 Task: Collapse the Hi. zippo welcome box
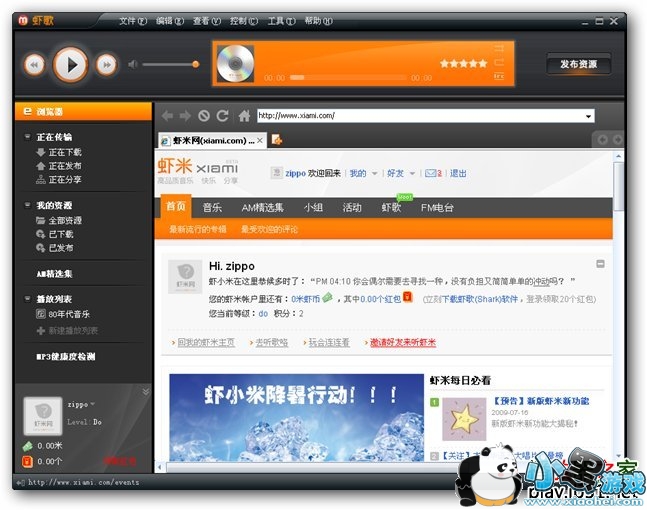[600, 264]
